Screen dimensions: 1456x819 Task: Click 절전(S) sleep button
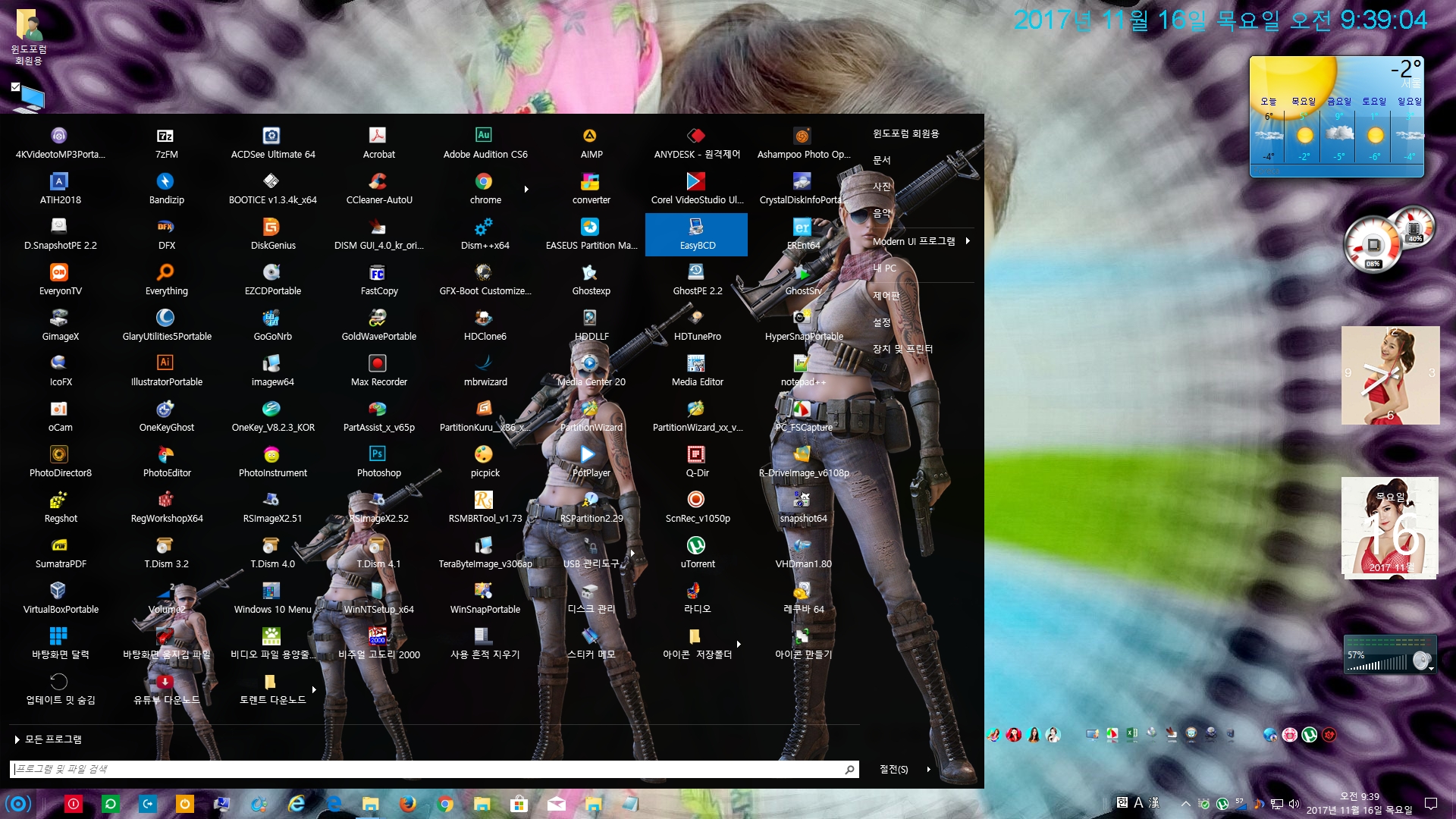(x=893, y=769)
